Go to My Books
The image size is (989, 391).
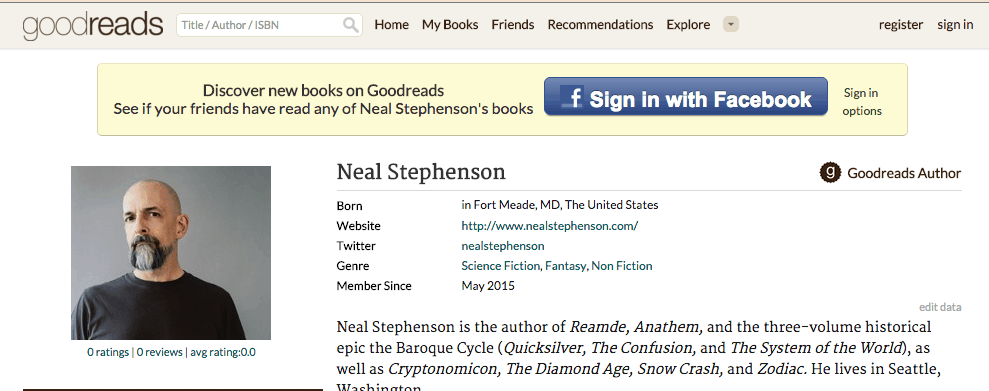point(450,25)
